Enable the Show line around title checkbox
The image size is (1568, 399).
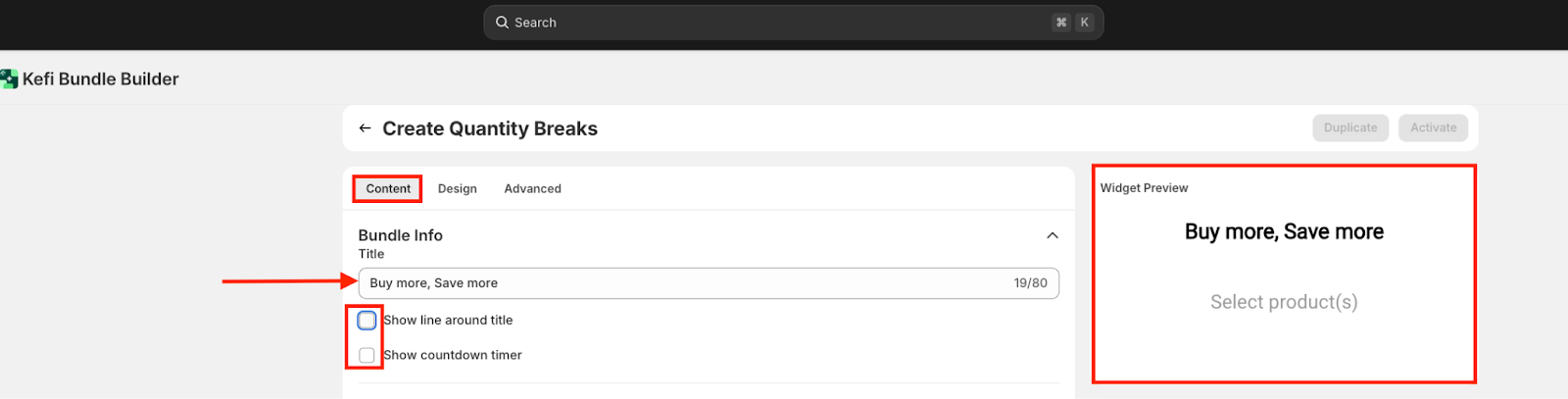[x=367, y=321]
